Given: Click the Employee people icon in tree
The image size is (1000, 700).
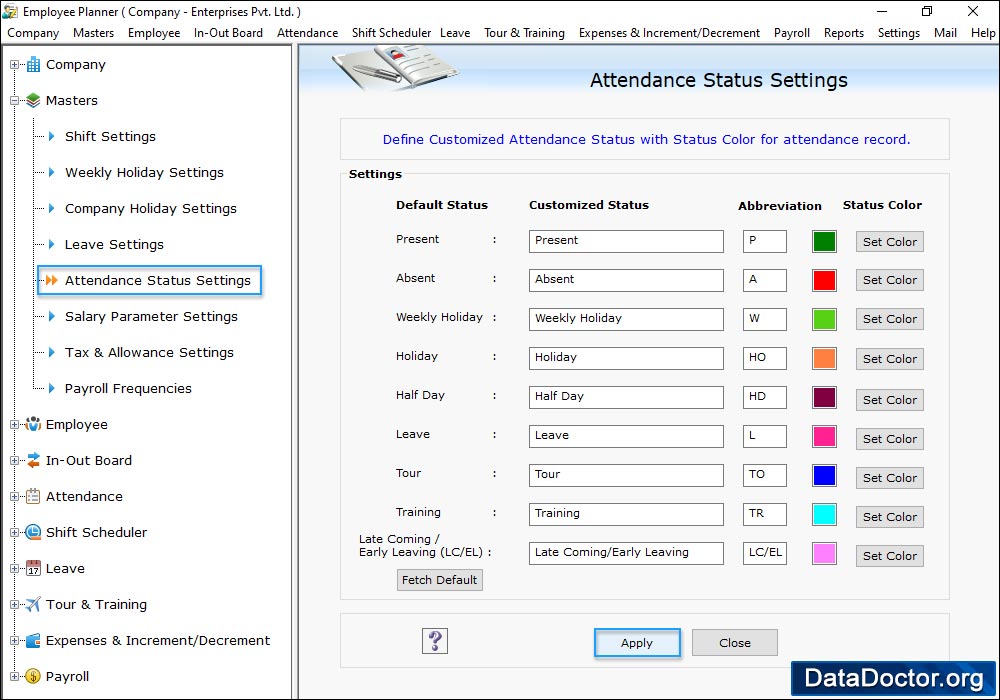Looking at the screenshot, I should click(x=33, y=424).
